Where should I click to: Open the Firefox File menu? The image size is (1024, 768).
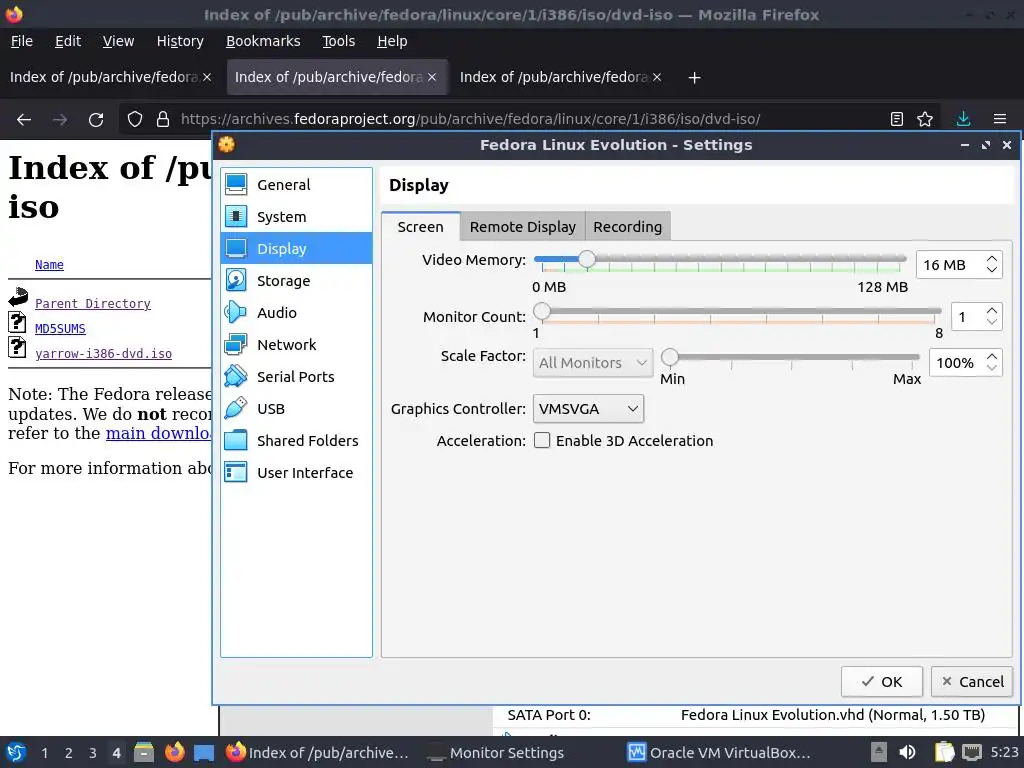pyautogui.click(x=22, y=41)
